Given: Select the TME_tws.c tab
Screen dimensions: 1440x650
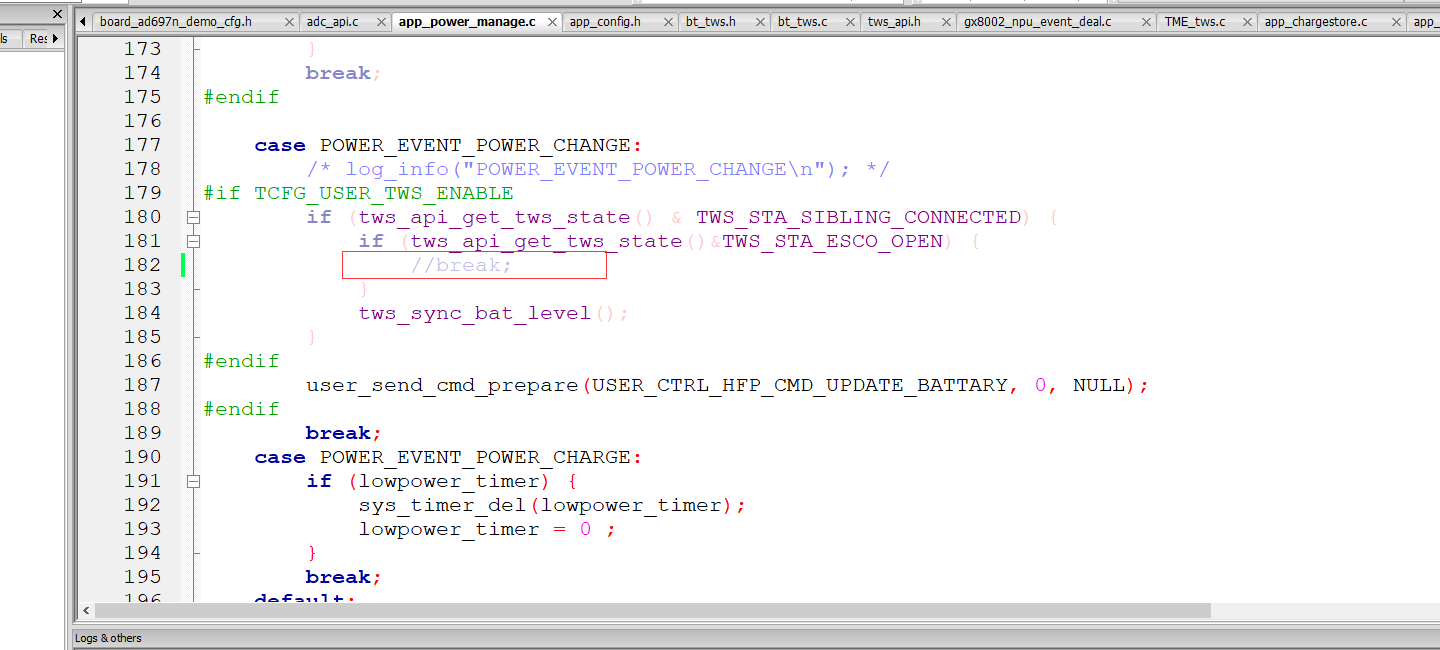Looking at the screenshot, I should 1194,21.
